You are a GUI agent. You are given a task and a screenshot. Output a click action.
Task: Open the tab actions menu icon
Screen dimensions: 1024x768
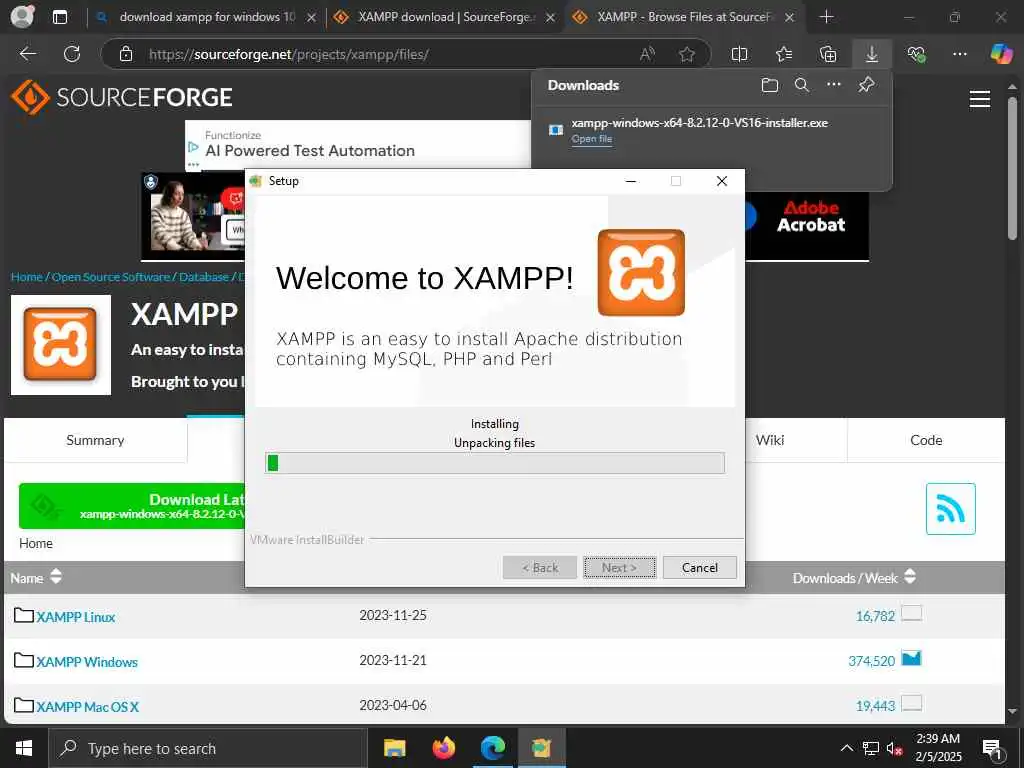[60, 17]
